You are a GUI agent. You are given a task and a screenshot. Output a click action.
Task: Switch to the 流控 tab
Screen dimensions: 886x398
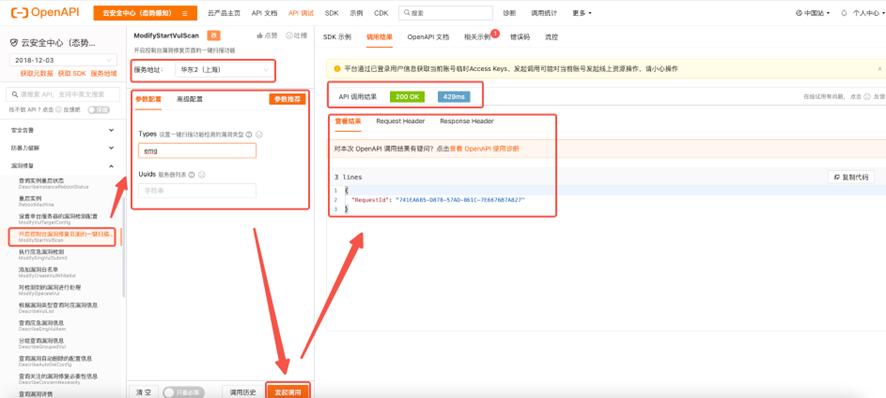pyautogui.click(x=551, y=37)
